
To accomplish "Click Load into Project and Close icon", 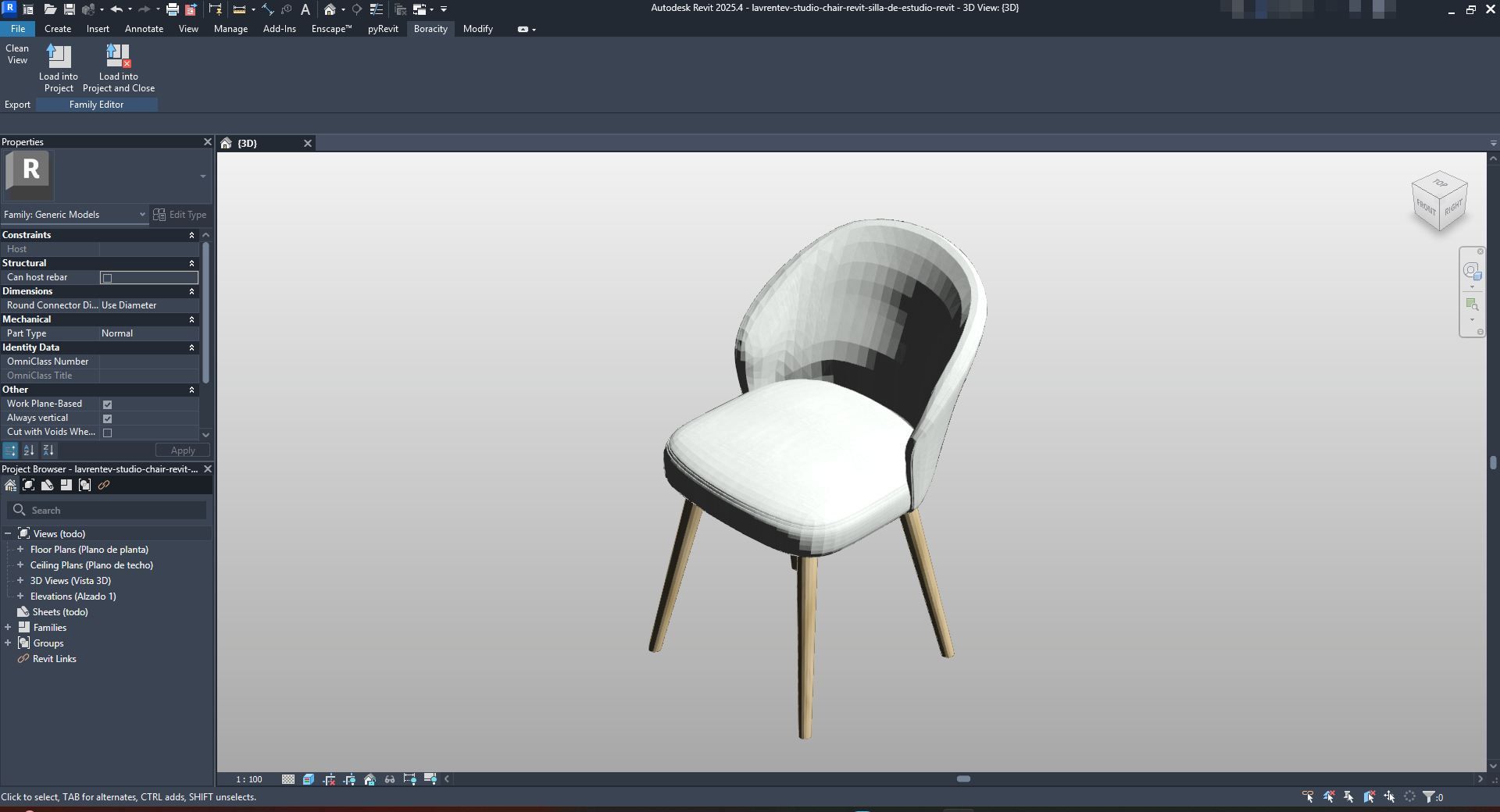I will click(x=118, y=55).
